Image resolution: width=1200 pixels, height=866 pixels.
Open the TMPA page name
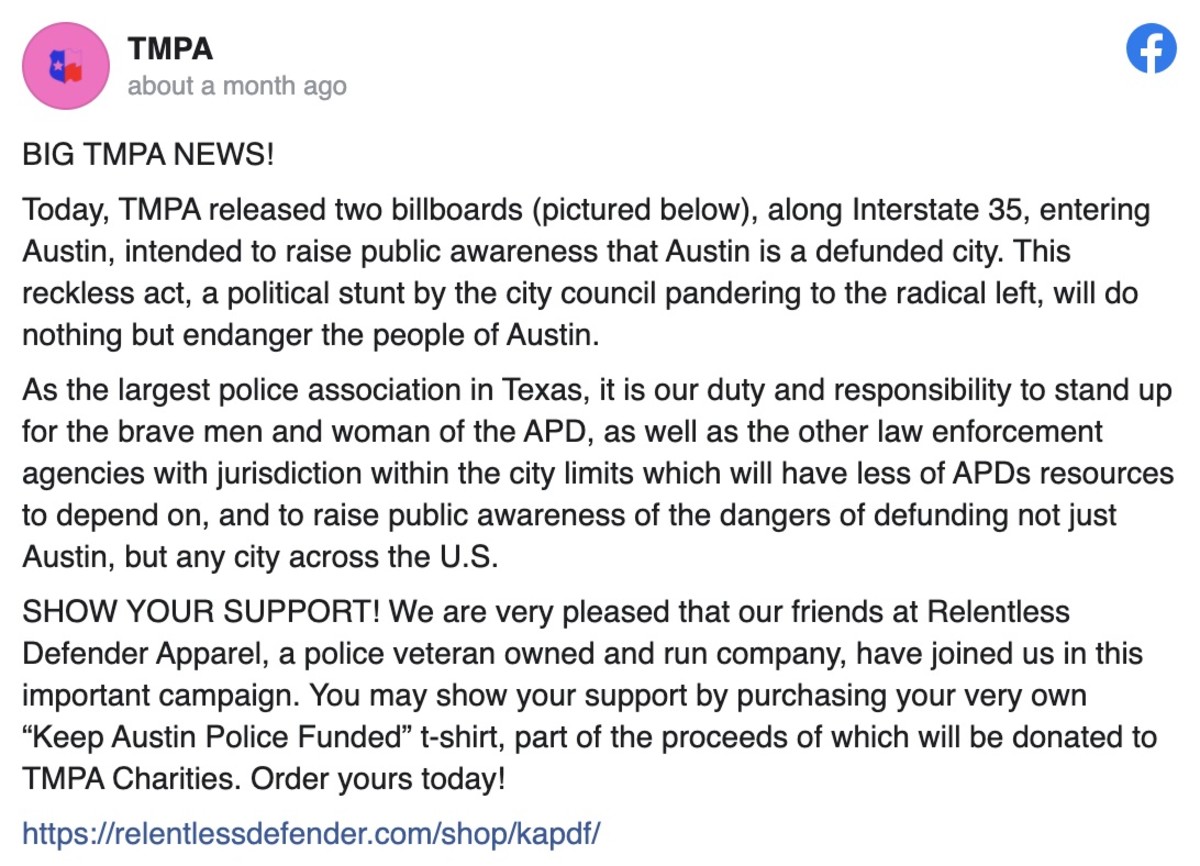tap(171, 48)
